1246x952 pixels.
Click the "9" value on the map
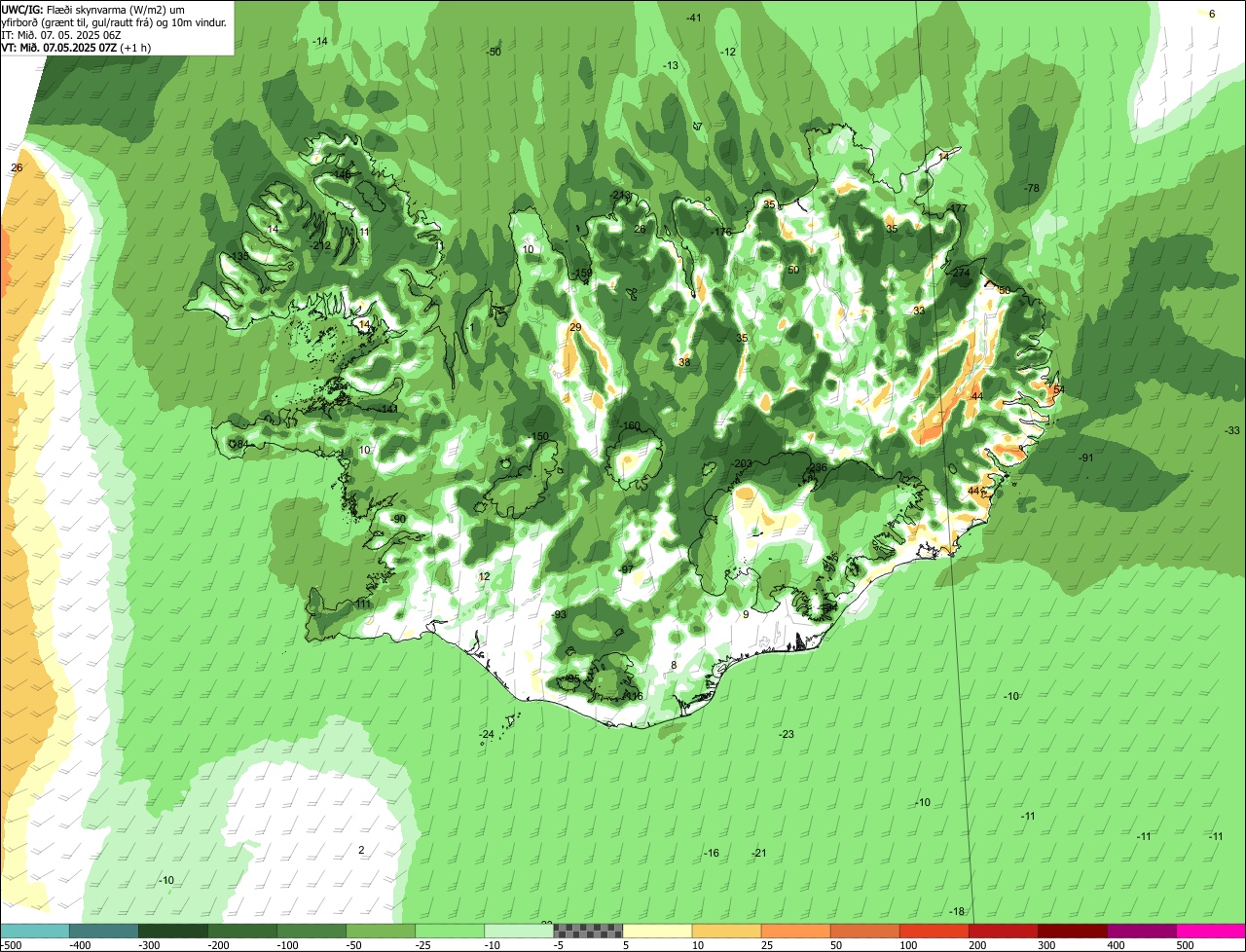pos(746,614)
